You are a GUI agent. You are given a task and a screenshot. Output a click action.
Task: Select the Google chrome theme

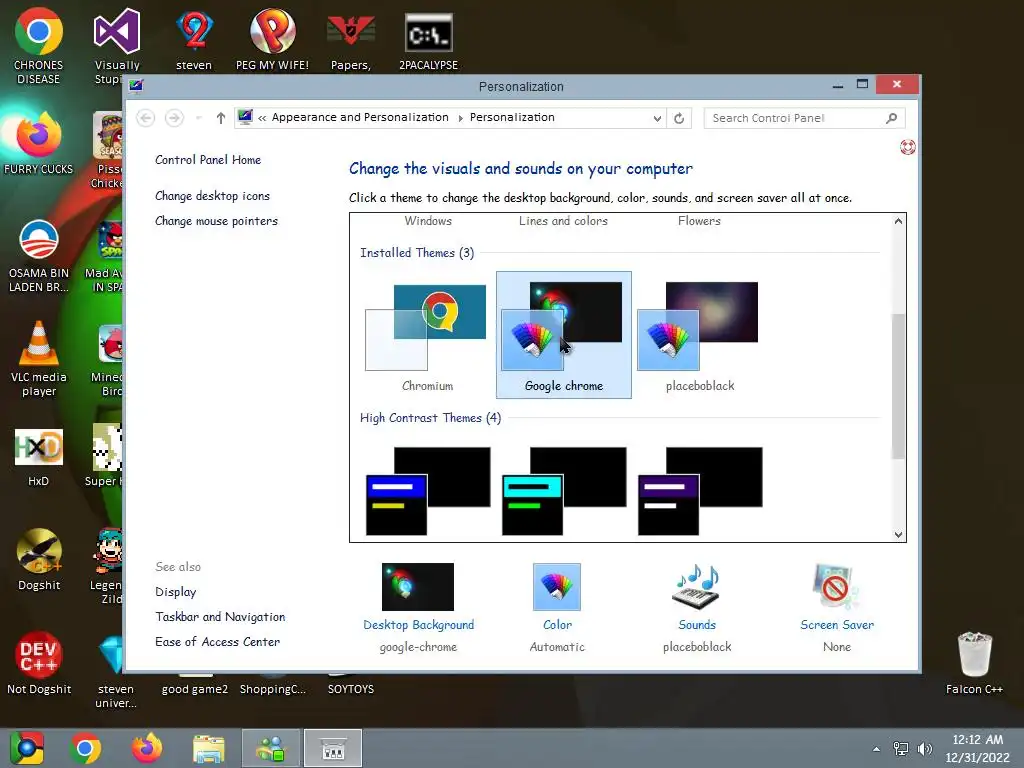tap(564, 334)
